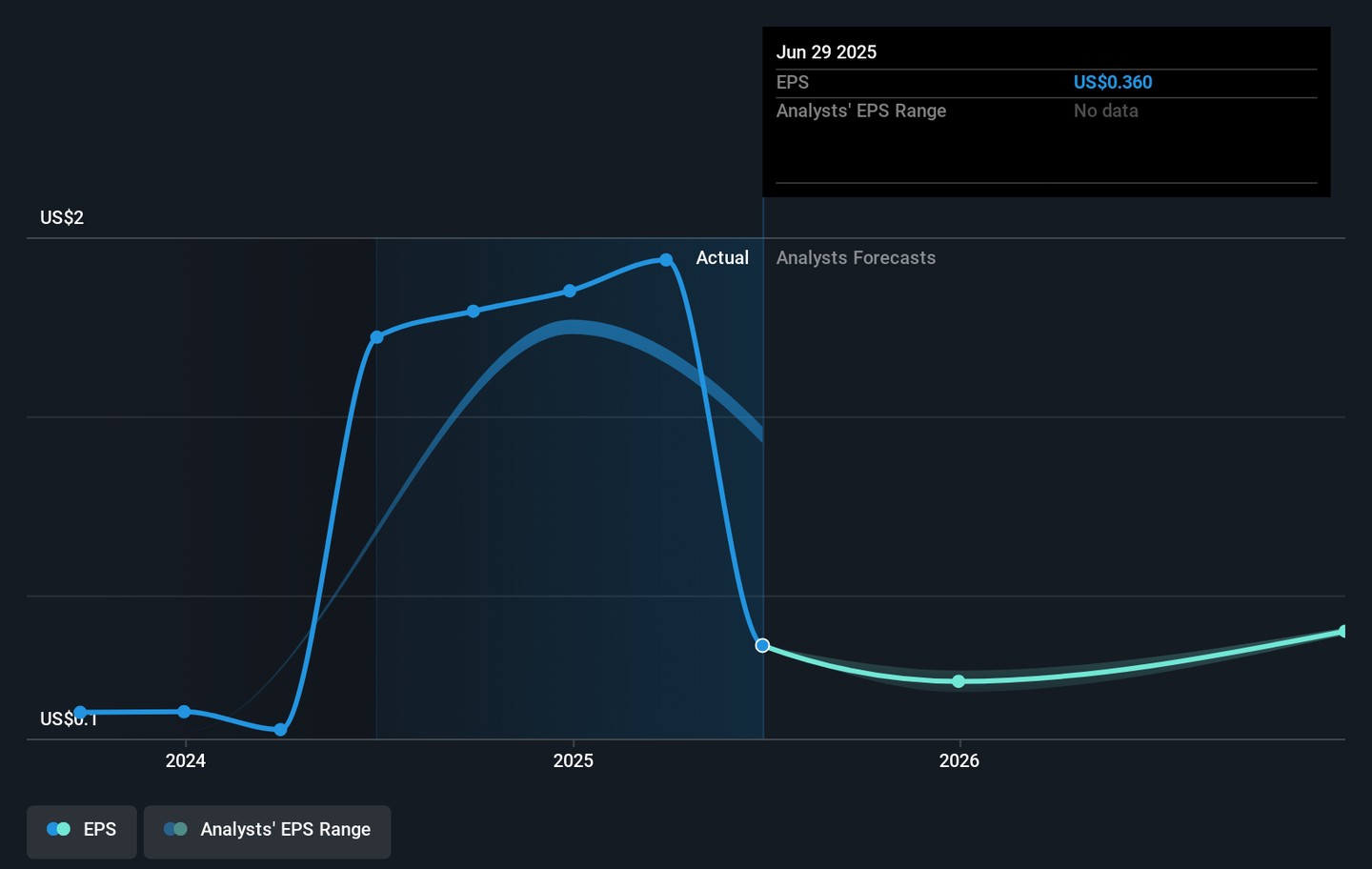The height and width of the screenshot is (869, 1372).
Task: Click the Analysts' EPS Range legend dot icon
Action: 175,830
